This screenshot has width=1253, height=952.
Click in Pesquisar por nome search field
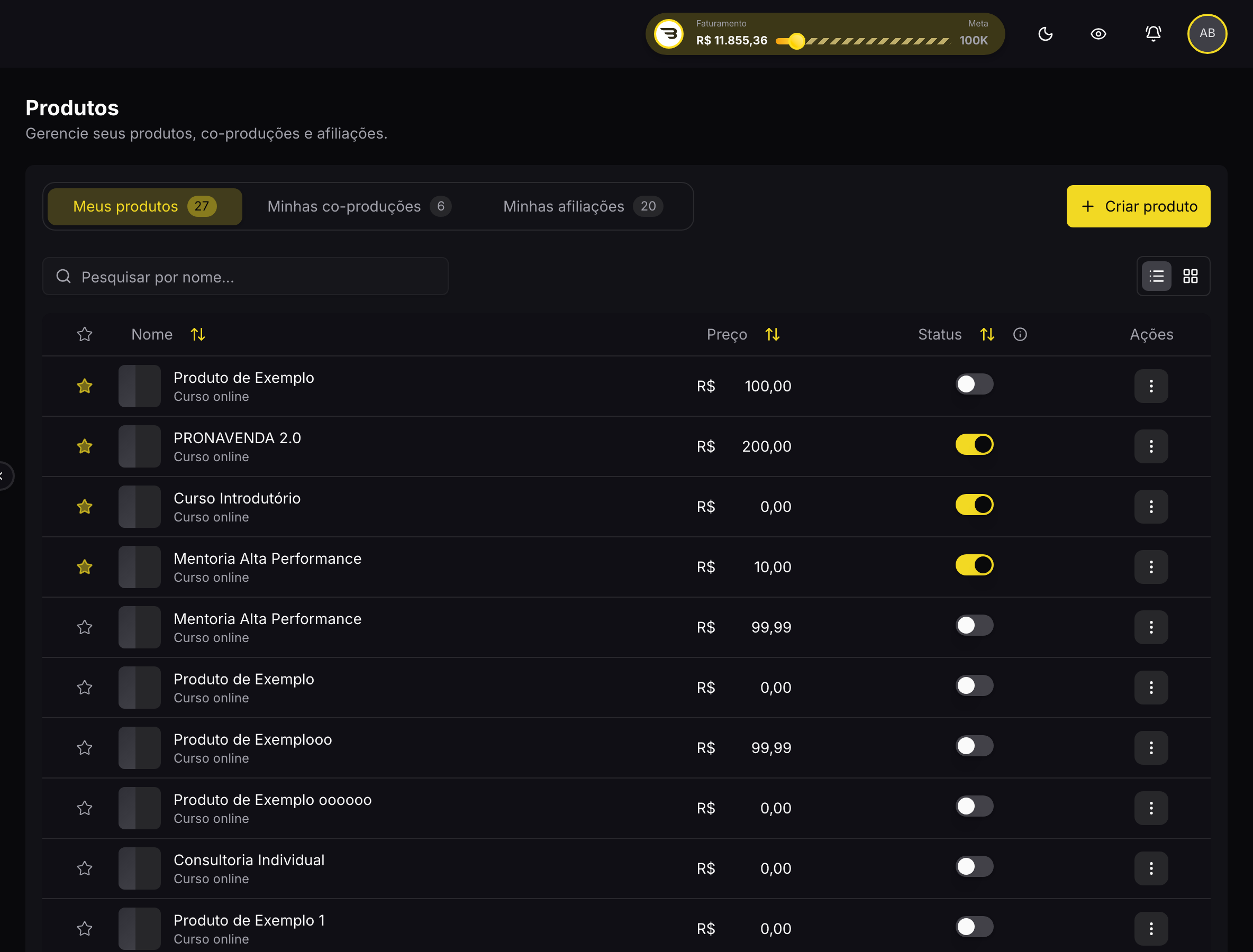pos(245,277)
